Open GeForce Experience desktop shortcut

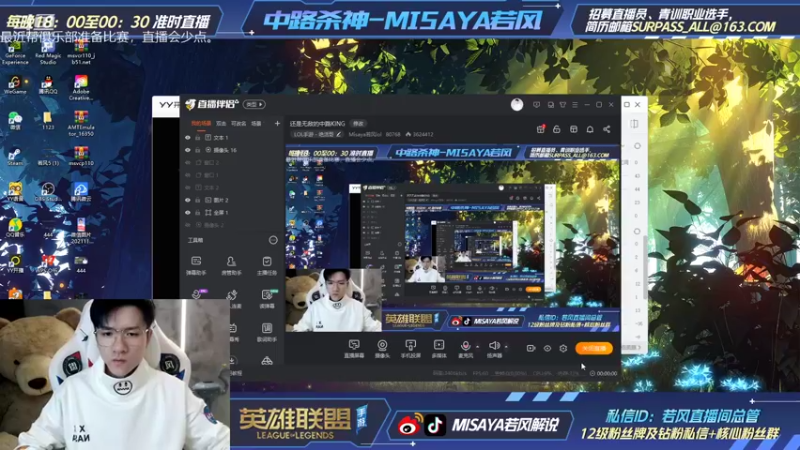(15, 53)
